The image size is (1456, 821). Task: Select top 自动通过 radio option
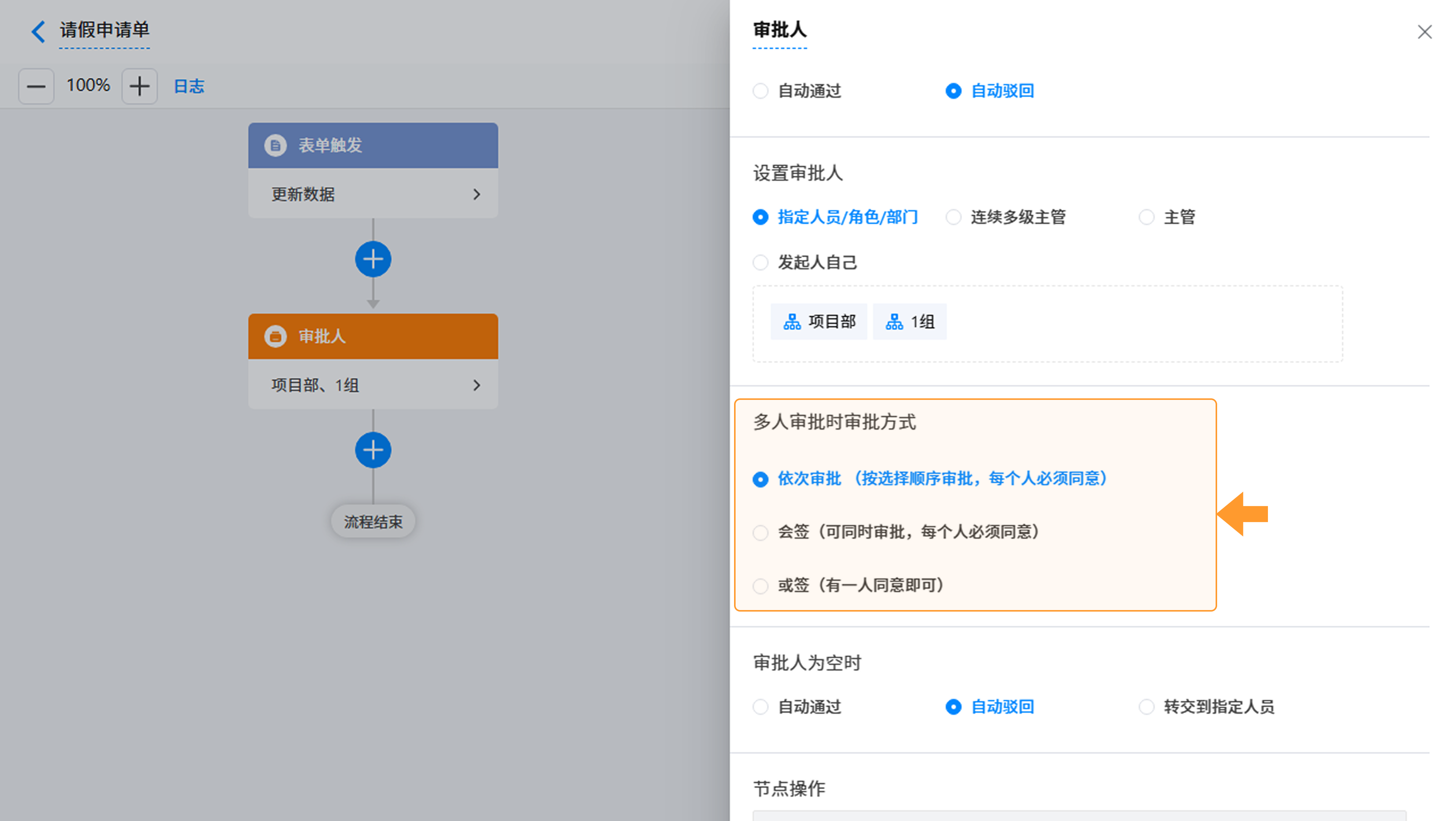[x=797, y=91]
